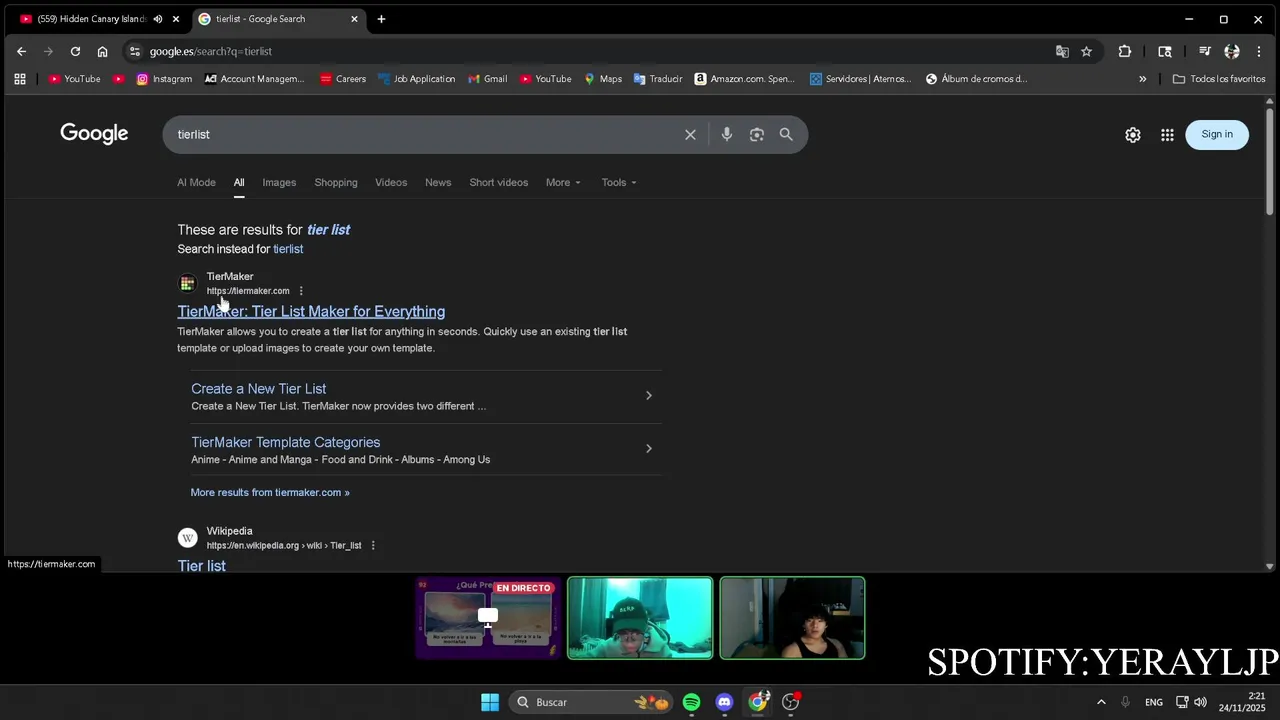Screen dimensions: 1280x720
Task: Open the Extensions puzzle icon
Action: [1125, 51]
